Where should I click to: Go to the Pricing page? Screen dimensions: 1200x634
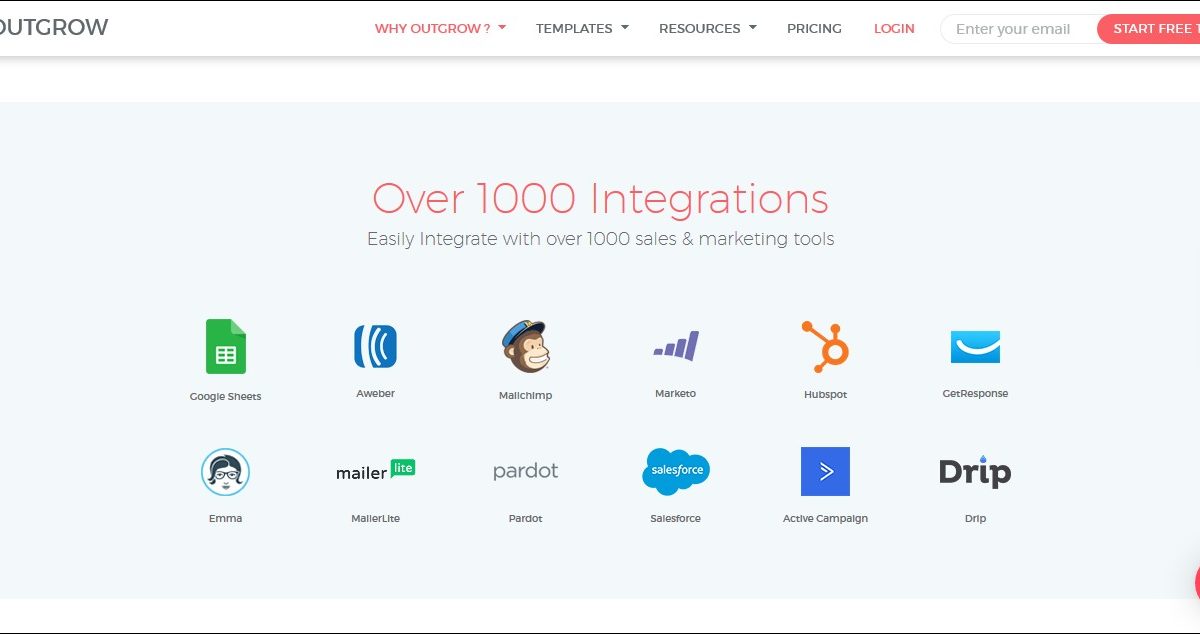point(814,28)
